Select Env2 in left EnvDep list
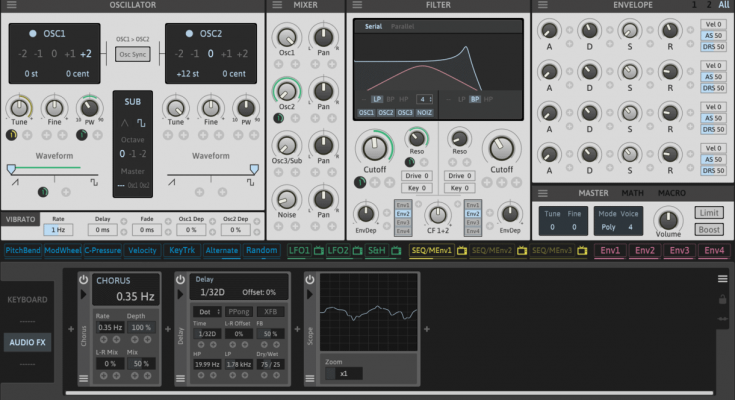The image size is (735, 400). pyautogui.click(x=403, y=214)
